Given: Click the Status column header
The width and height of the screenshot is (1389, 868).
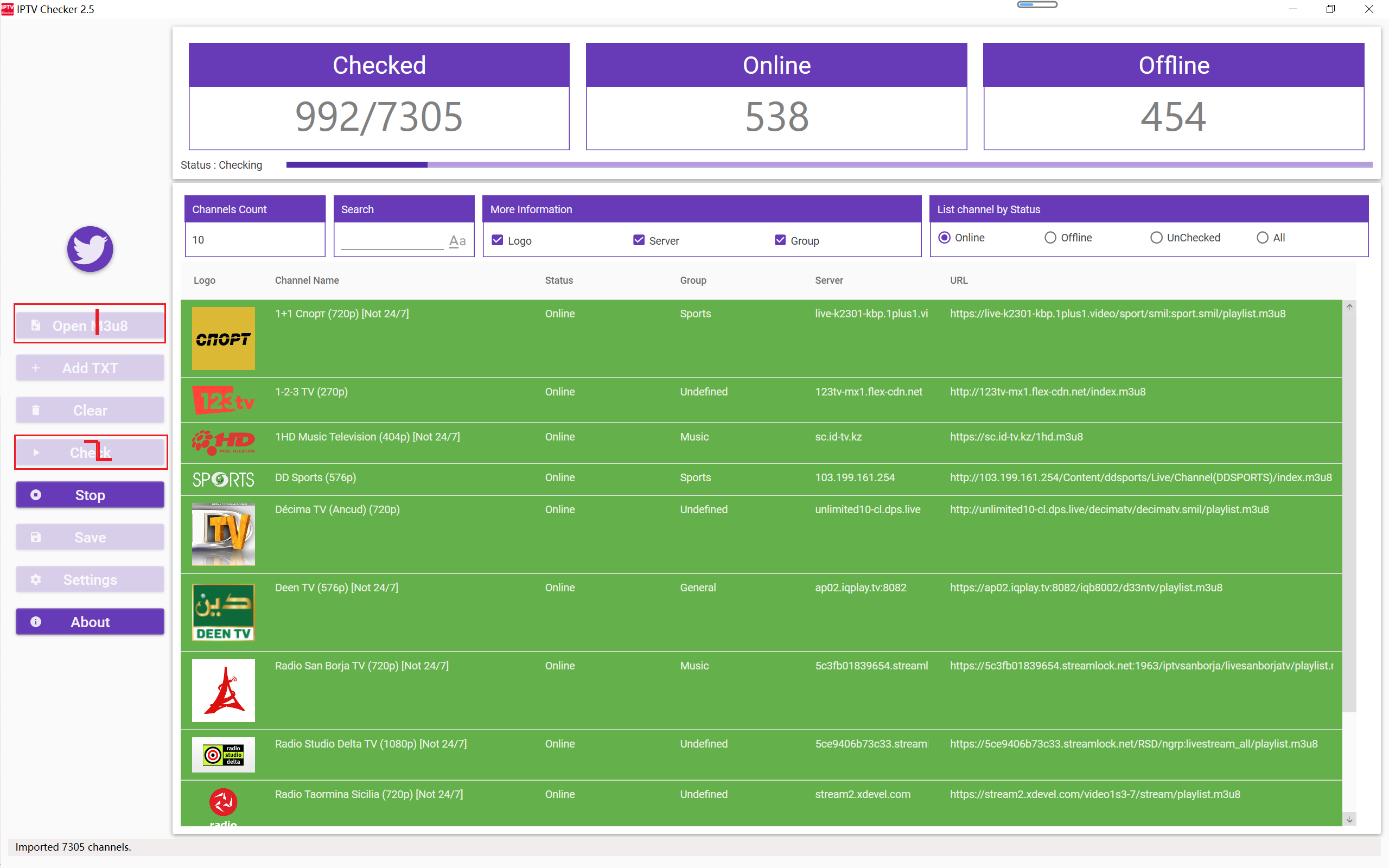Looking at the screenshot, I should pos(558,280).
